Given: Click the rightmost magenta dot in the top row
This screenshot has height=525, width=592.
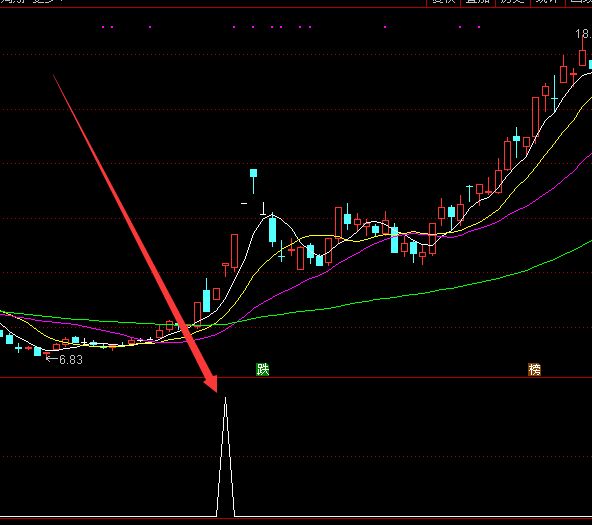Looking at the screenshot, I should pos(479,27).
